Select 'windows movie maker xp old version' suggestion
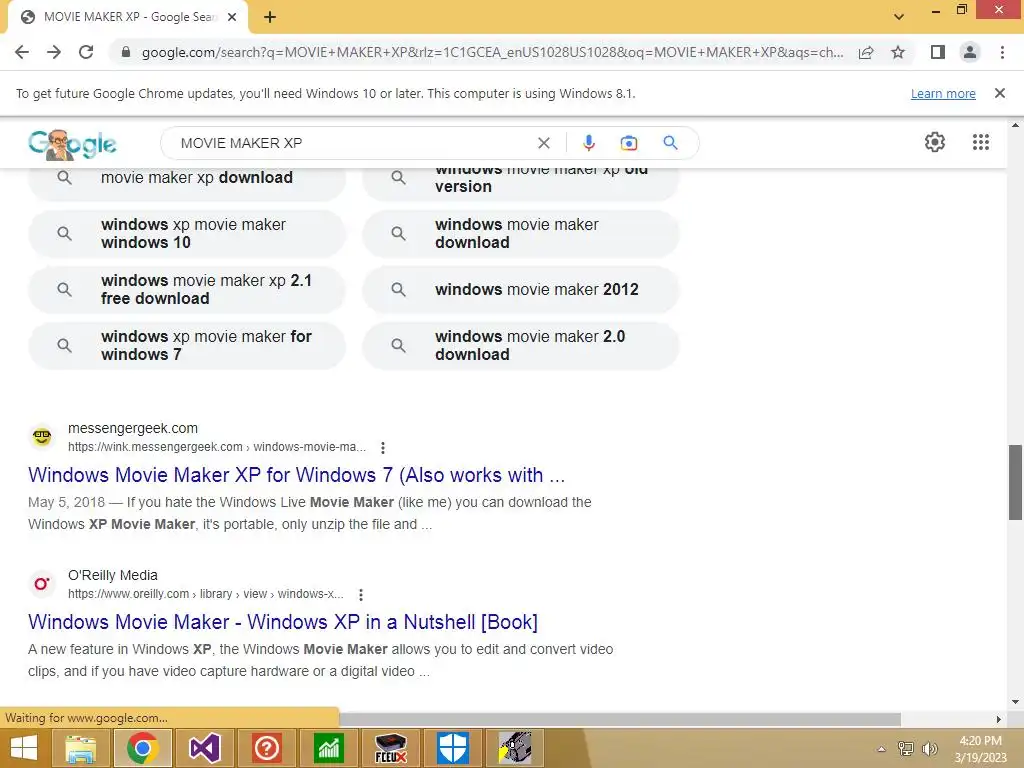Viewport: 1024px width, 768px height. [x=520, y=182]
